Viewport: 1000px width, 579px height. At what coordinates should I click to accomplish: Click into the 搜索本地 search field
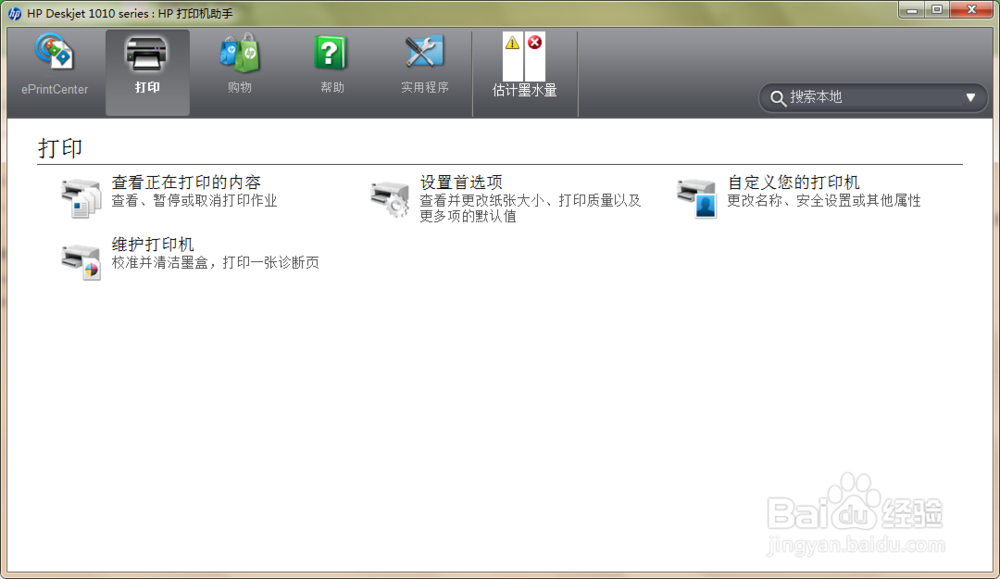click(872, 98)
